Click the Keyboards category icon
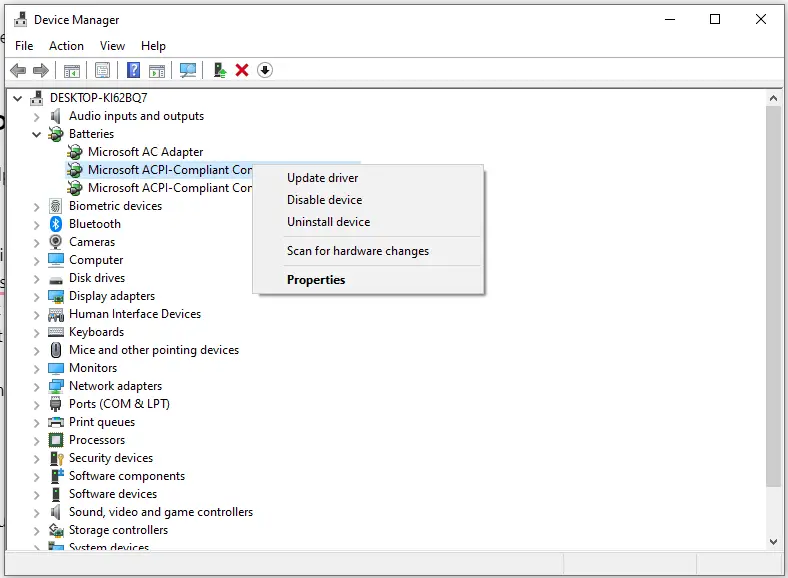The width and height of the screenshot is (788, 578). click(x=56, y=332)
